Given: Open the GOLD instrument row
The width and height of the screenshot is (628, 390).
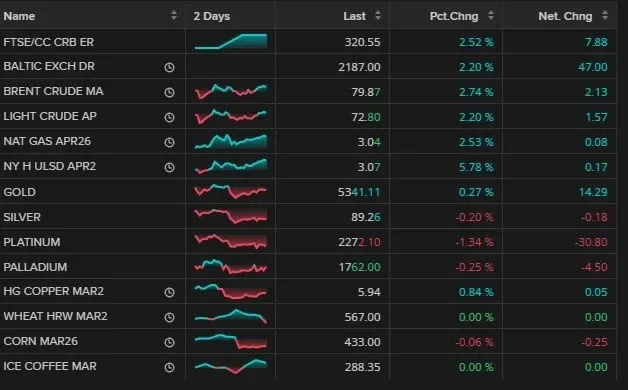Looking at the screenshot, I should pos(308,192).
